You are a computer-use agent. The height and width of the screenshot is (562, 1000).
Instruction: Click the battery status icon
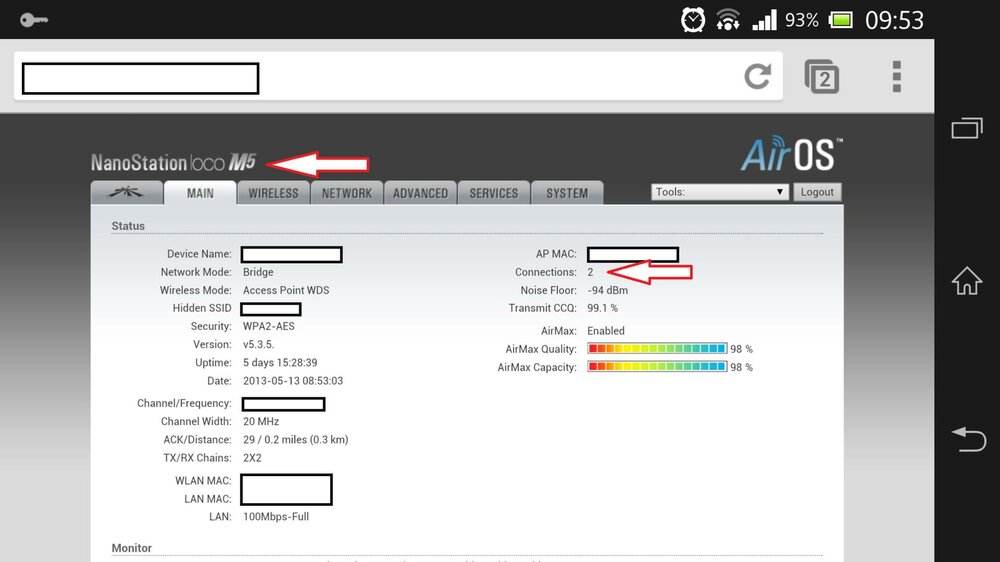(x=841, y=20)
